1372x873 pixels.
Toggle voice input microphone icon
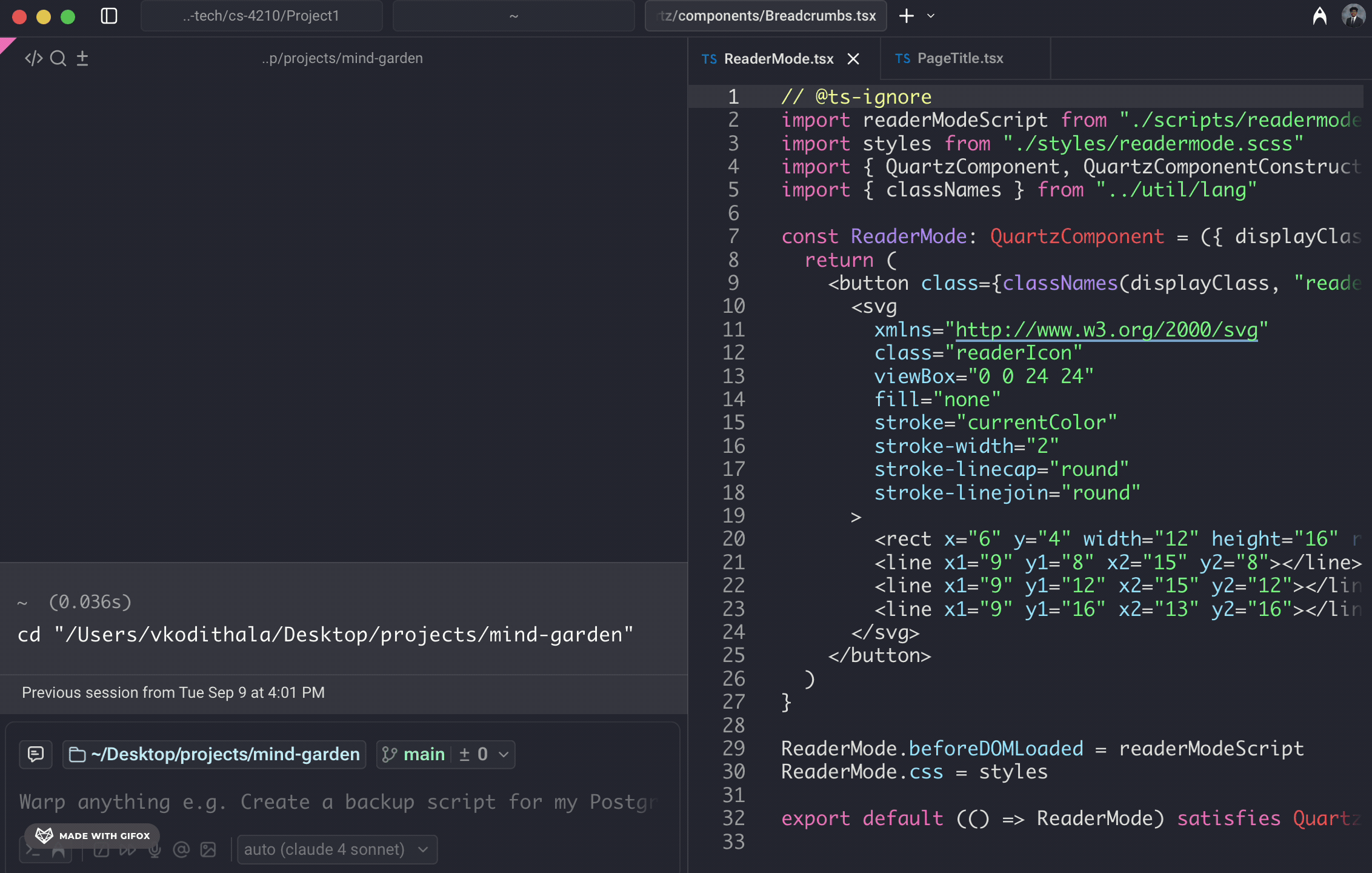click(155, 849)
